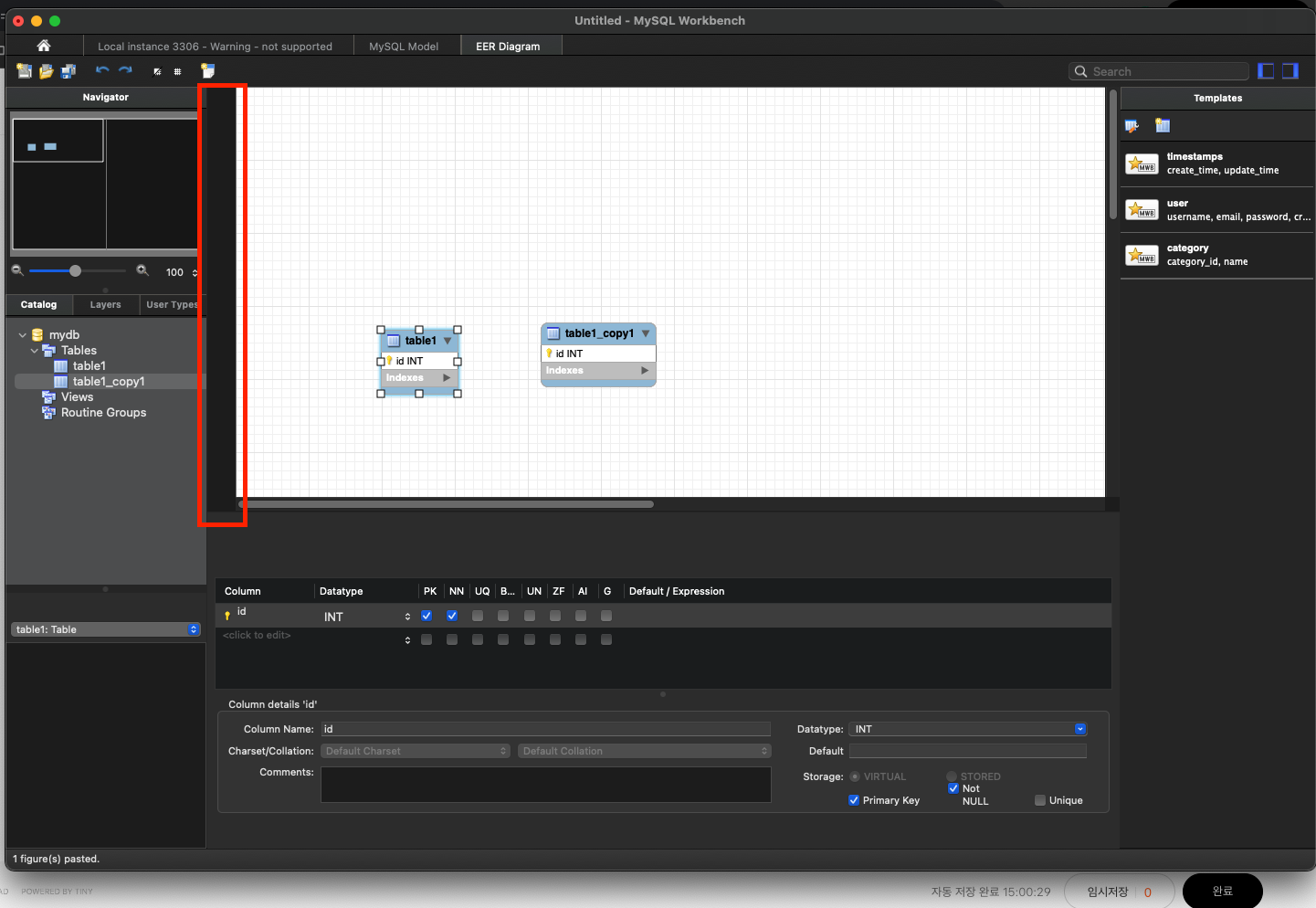Select table1_copy1 in catalog tree
This screenshot has height=908, width=1316.
click(109, 382)
